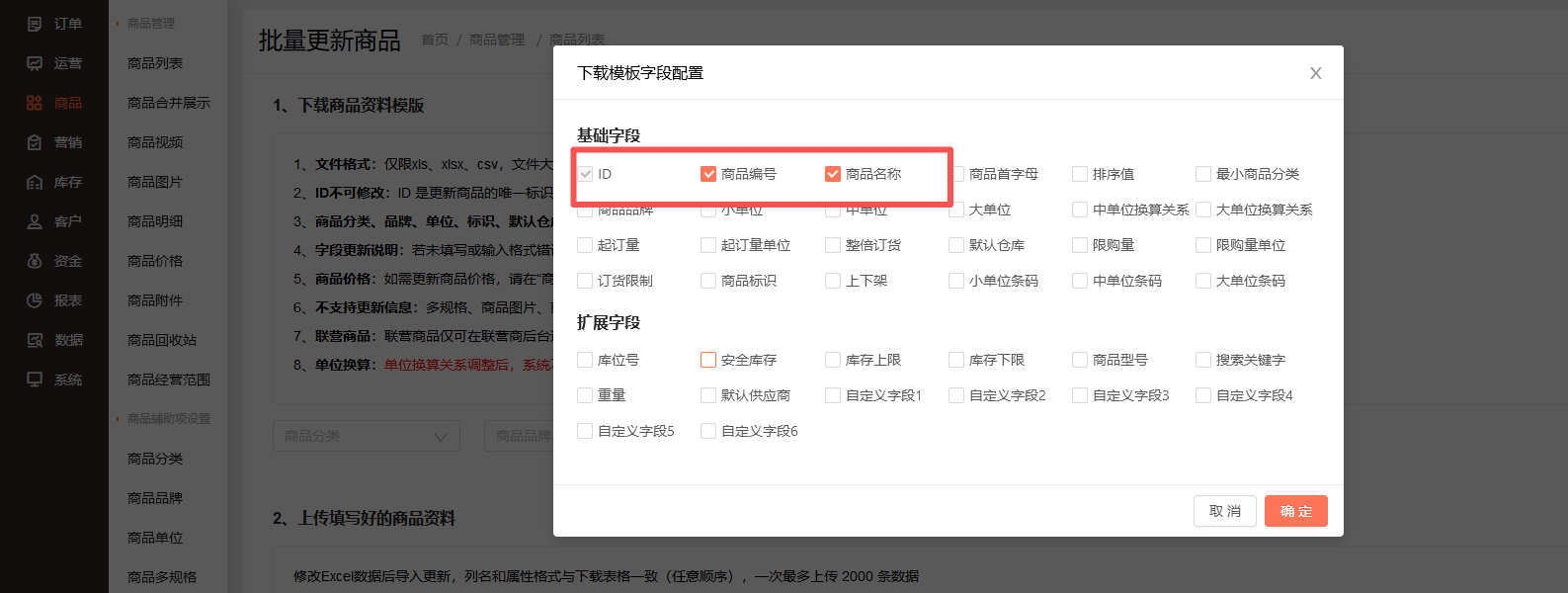Tick the 默认供应商 checkbox
Screen dimensions: 1568x593
pyautogui.click(x=708, y=395)
